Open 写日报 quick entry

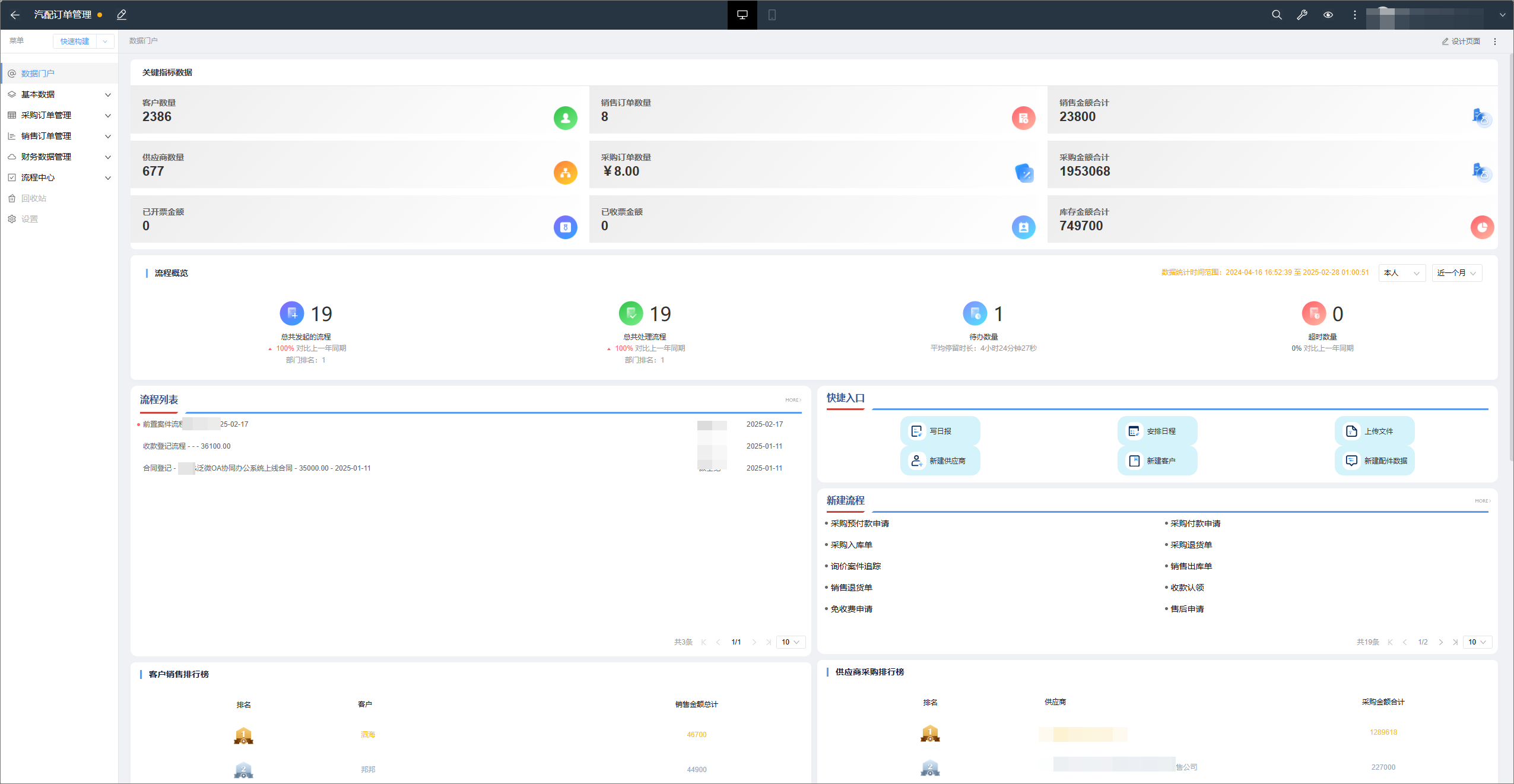tap(940, 431)
